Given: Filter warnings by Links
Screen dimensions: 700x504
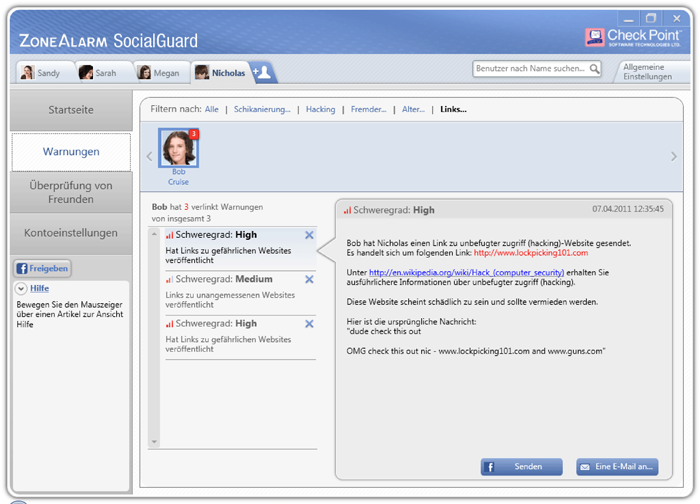Looking at the screenshot, I should (x=453, y=109).
